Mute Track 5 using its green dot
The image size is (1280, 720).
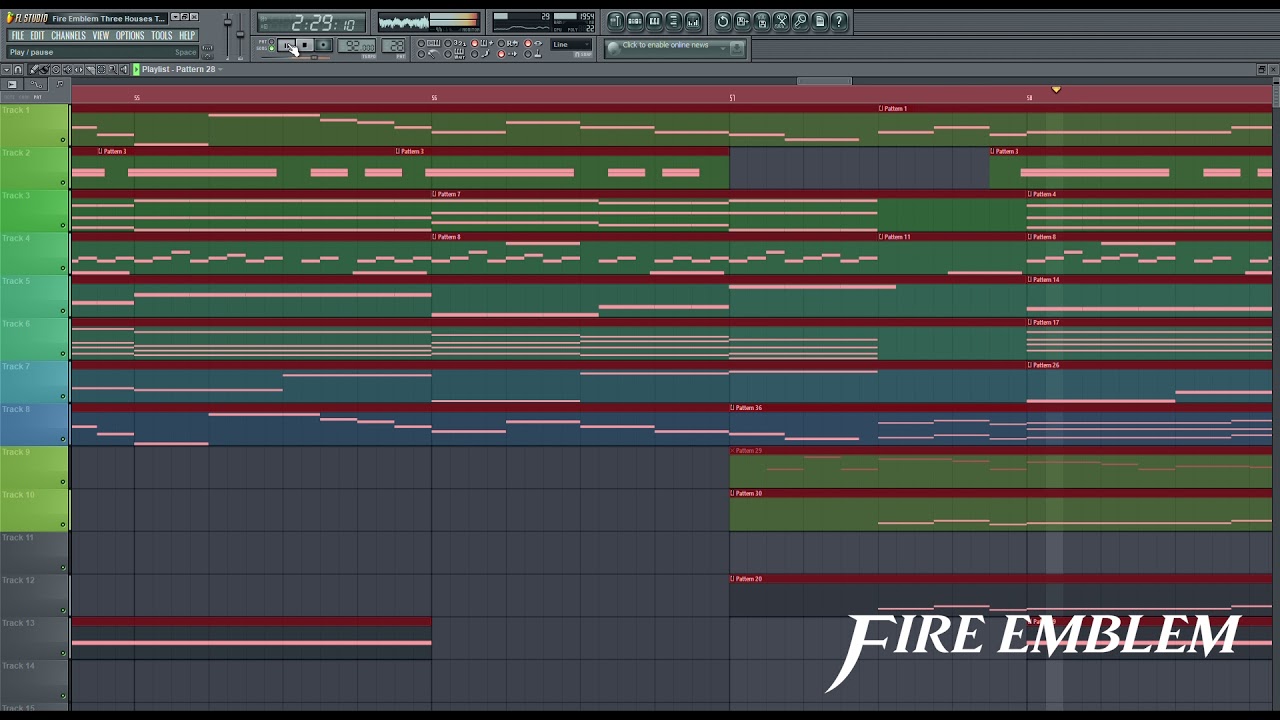click(x=63, y=311)
